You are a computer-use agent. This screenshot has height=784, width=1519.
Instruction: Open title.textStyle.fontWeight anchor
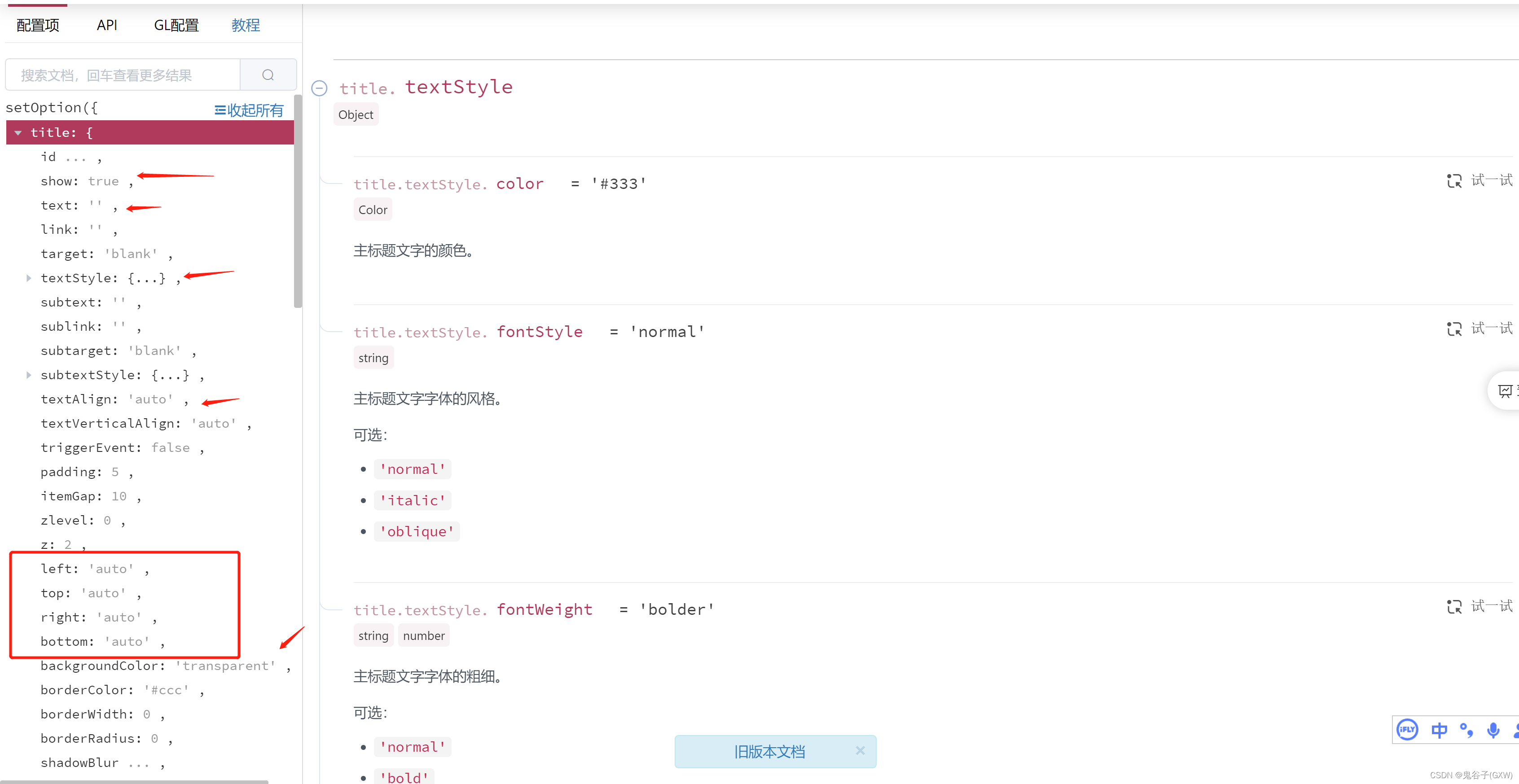[x=473, y=609]
